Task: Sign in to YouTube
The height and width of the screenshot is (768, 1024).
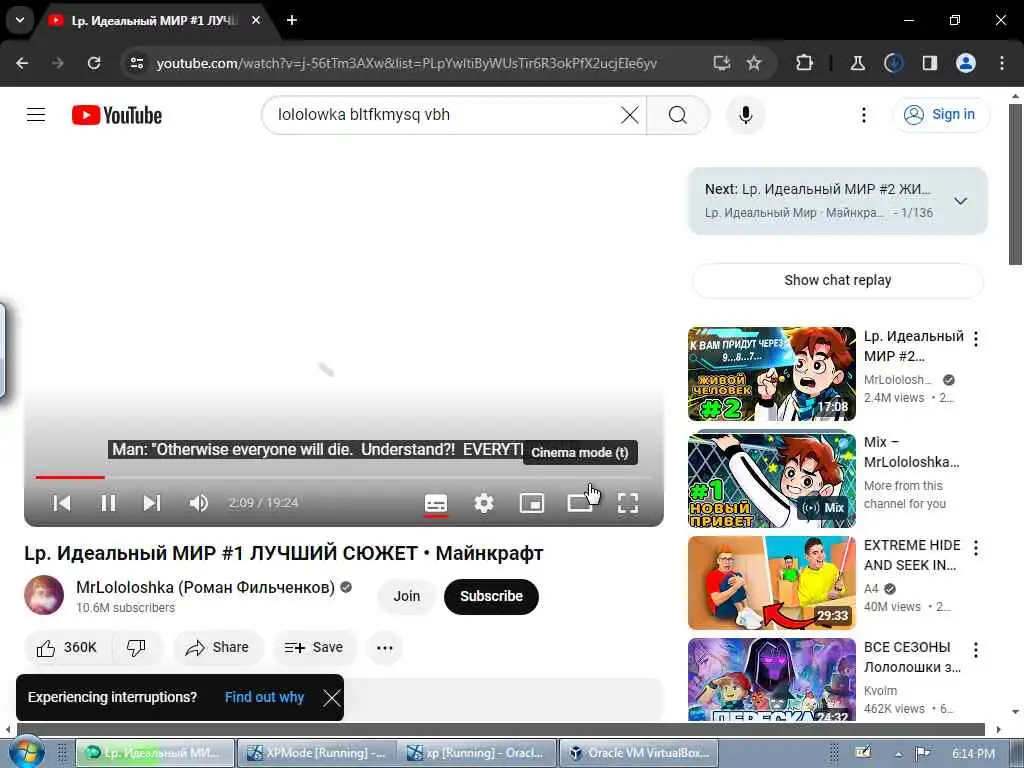Action: 940,115
